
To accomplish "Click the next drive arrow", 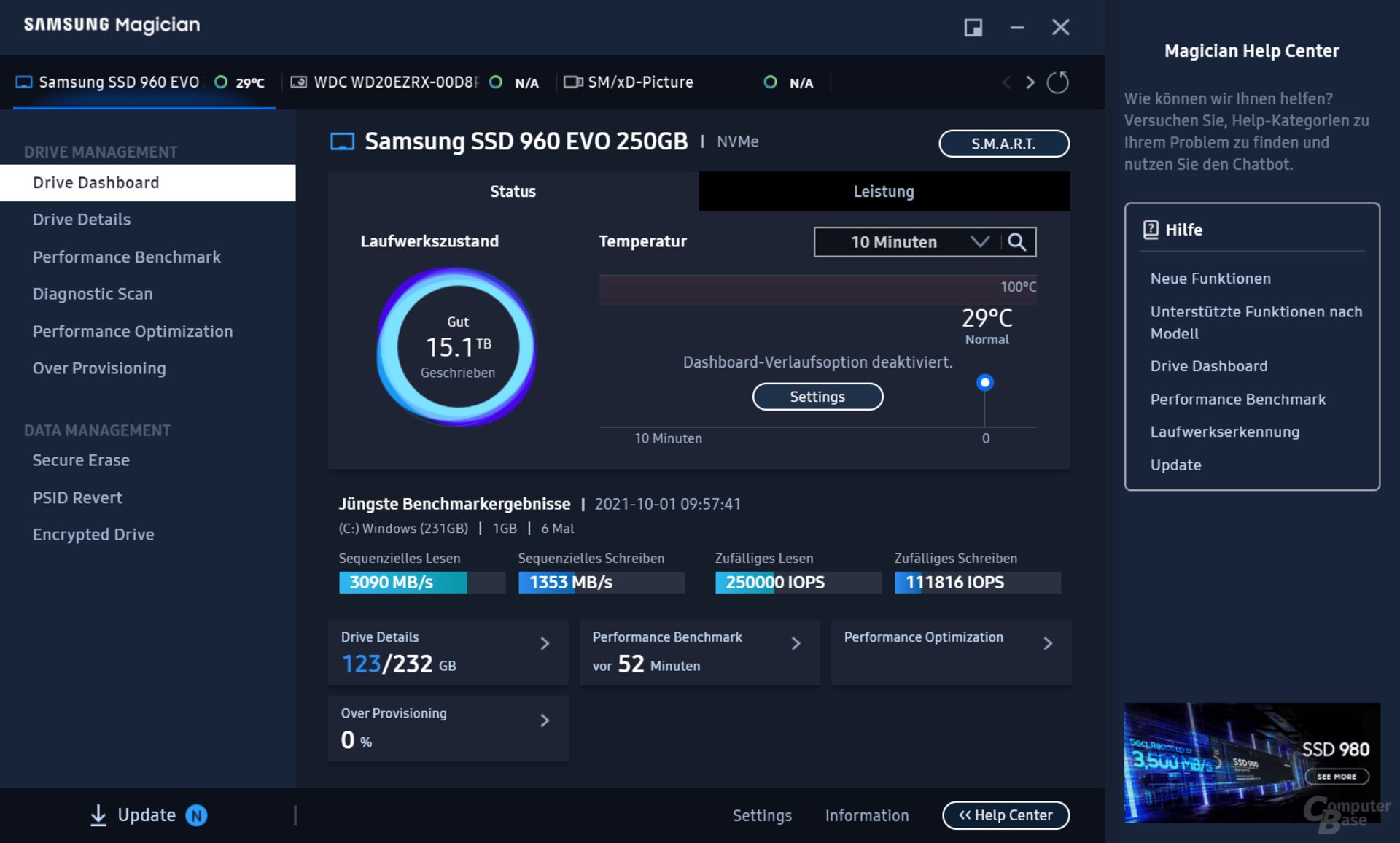I will (x=1030, y=82).
